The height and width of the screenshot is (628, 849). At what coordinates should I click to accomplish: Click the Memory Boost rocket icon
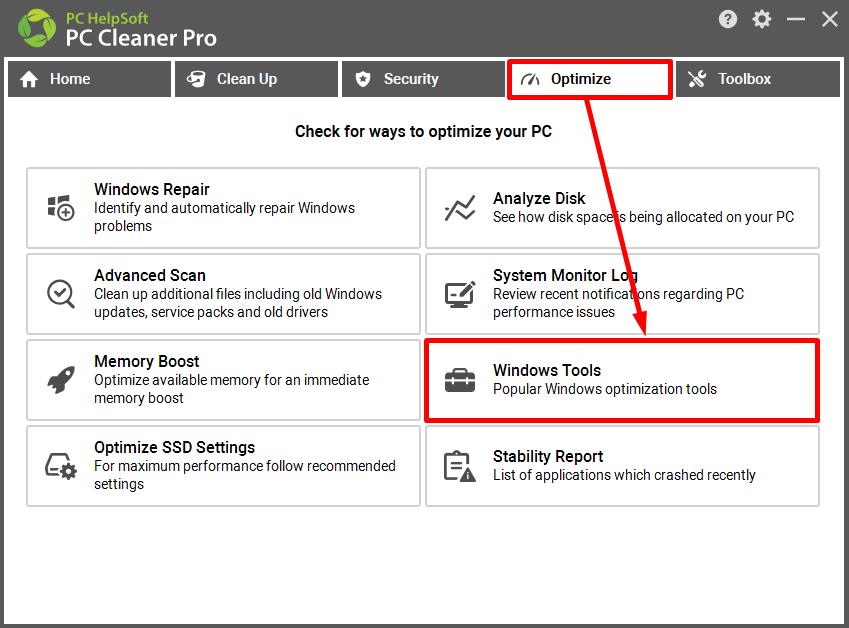coord(61,380)
